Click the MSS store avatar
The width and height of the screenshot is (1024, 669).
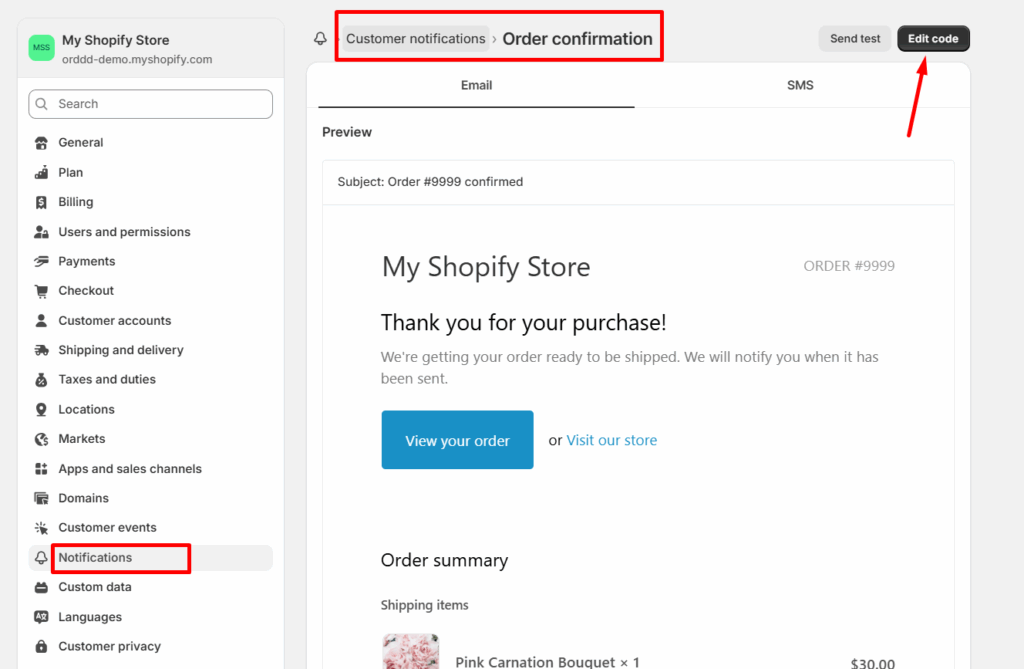(42, 48)
